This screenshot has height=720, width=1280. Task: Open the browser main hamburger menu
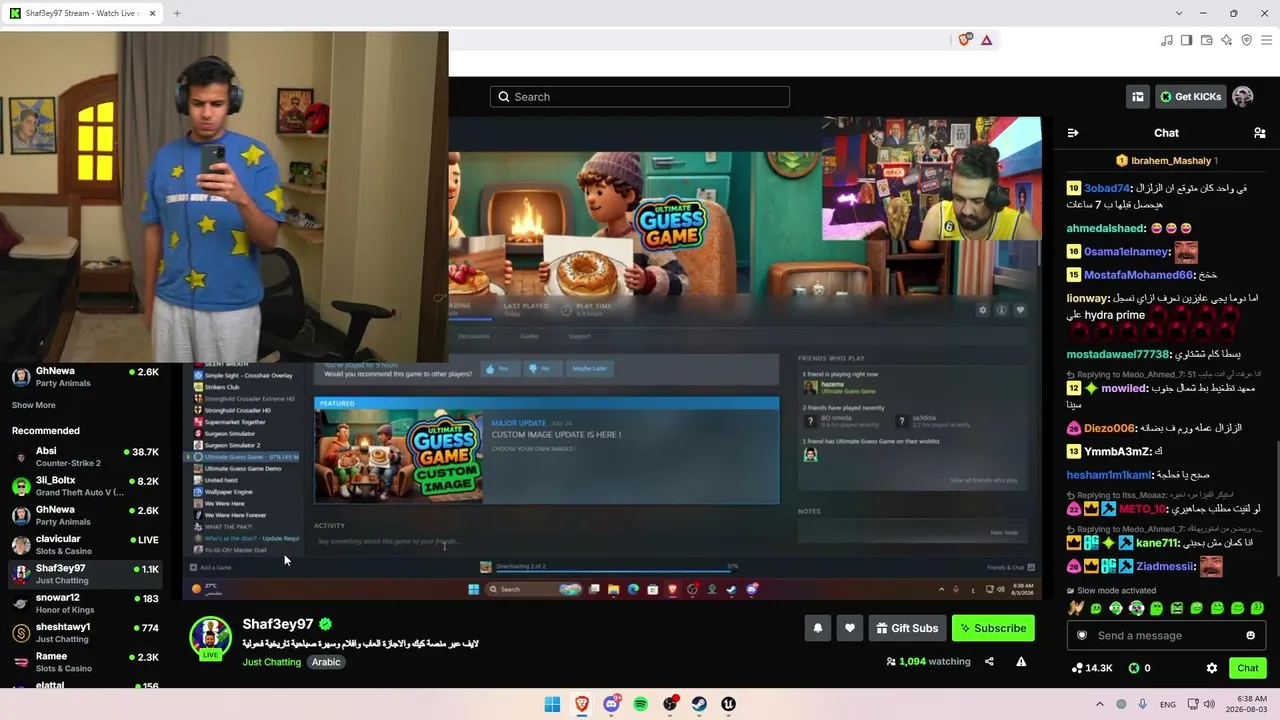(x=1266, y=40)
